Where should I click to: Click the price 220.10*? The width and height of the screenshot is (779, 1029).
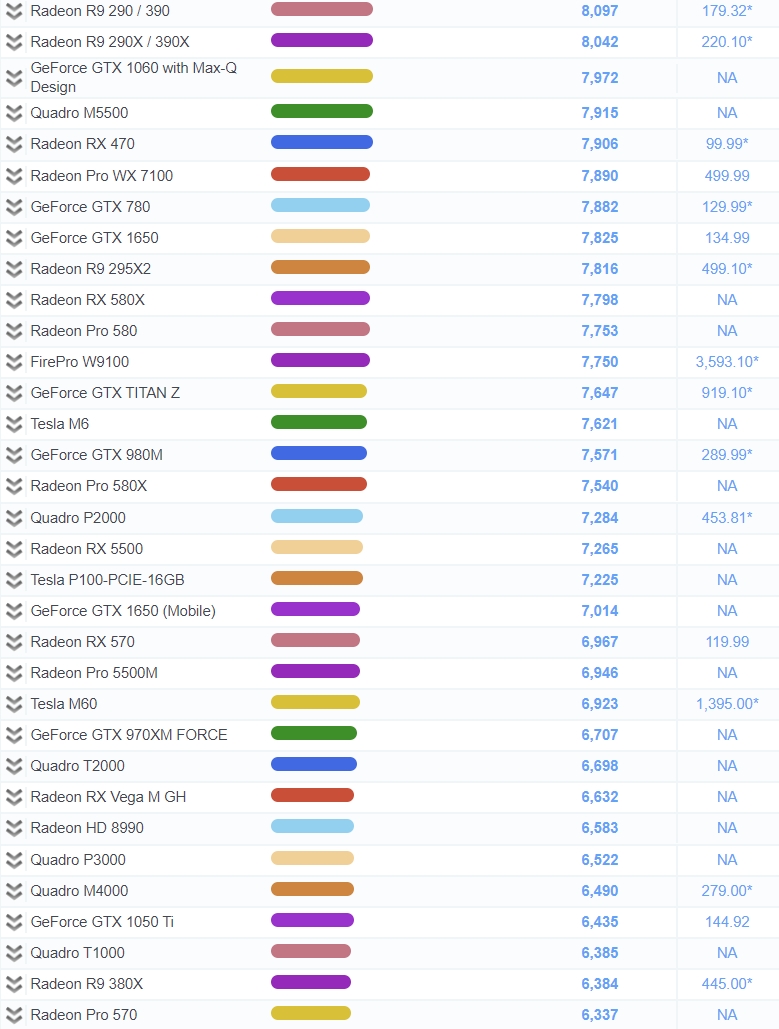coord(727,42)
